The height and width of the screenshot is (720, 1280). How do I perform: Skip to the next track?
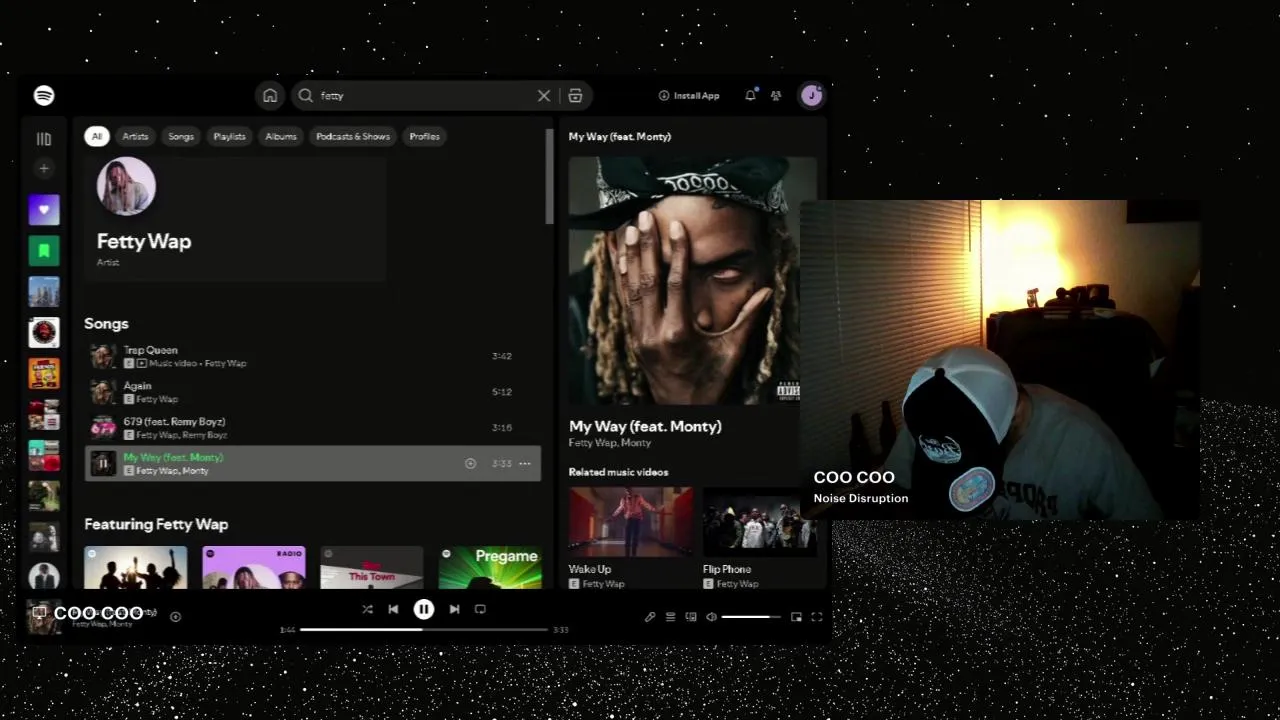coord(454,609)
